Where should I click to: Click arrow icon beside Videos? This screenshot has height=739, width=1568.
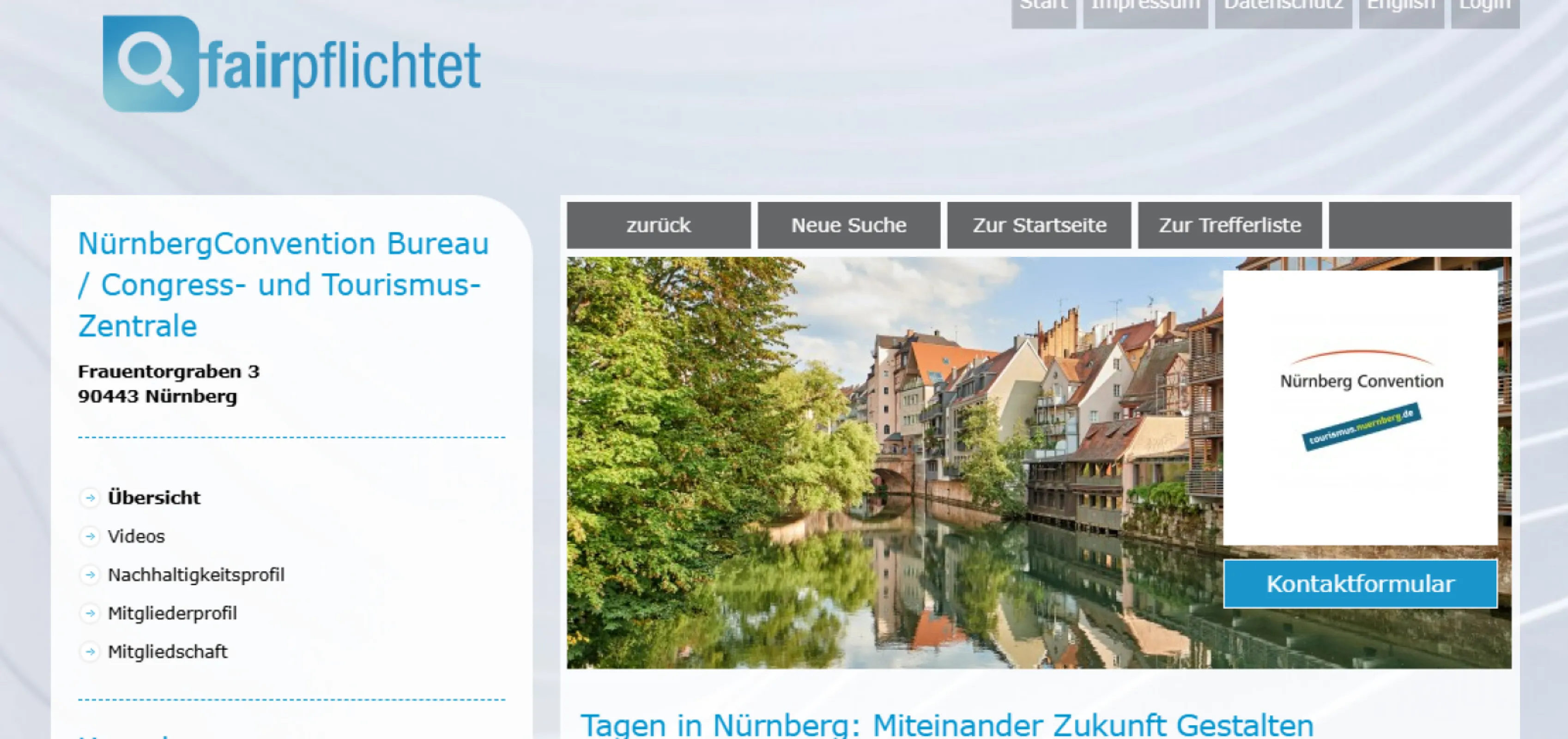click(x=90, y=536)
